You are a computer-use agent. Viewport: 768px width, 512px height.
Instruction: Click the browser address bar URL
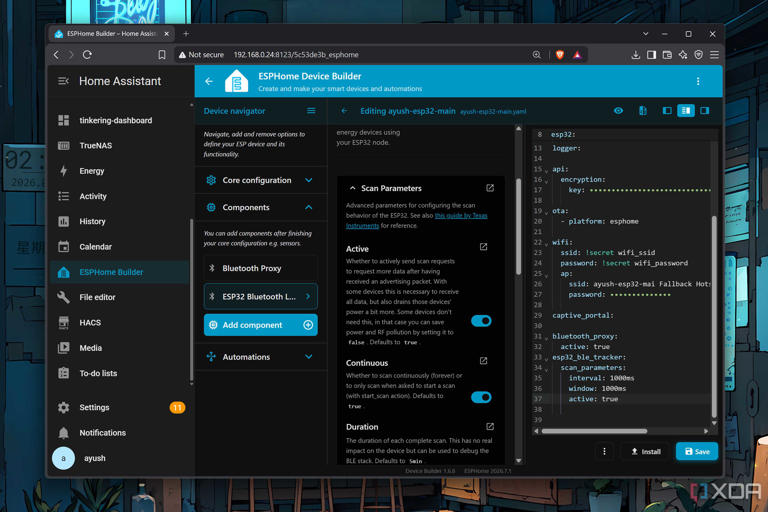tap(296, 55)
